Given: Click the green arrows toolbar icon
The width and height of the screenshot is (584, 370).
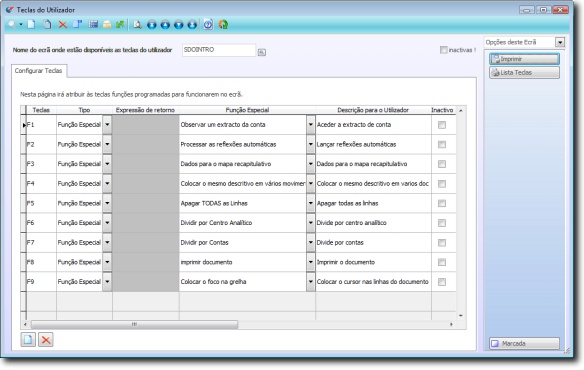Looking at the screenshot, I should tap(120, 25).
